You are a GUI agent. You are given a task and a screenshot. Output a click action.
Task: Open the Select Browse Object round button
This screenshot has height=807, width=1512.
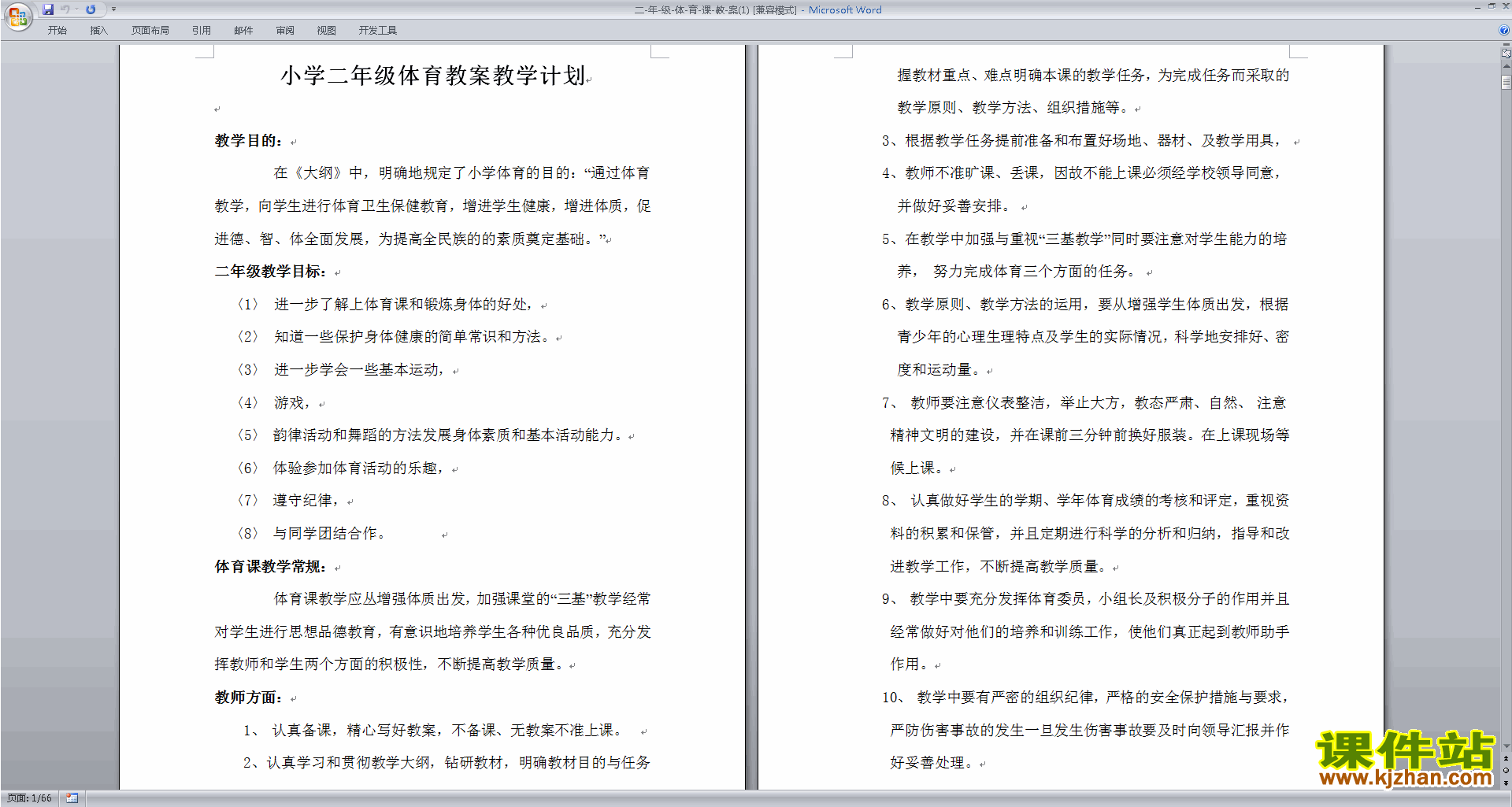(1506, 771)
